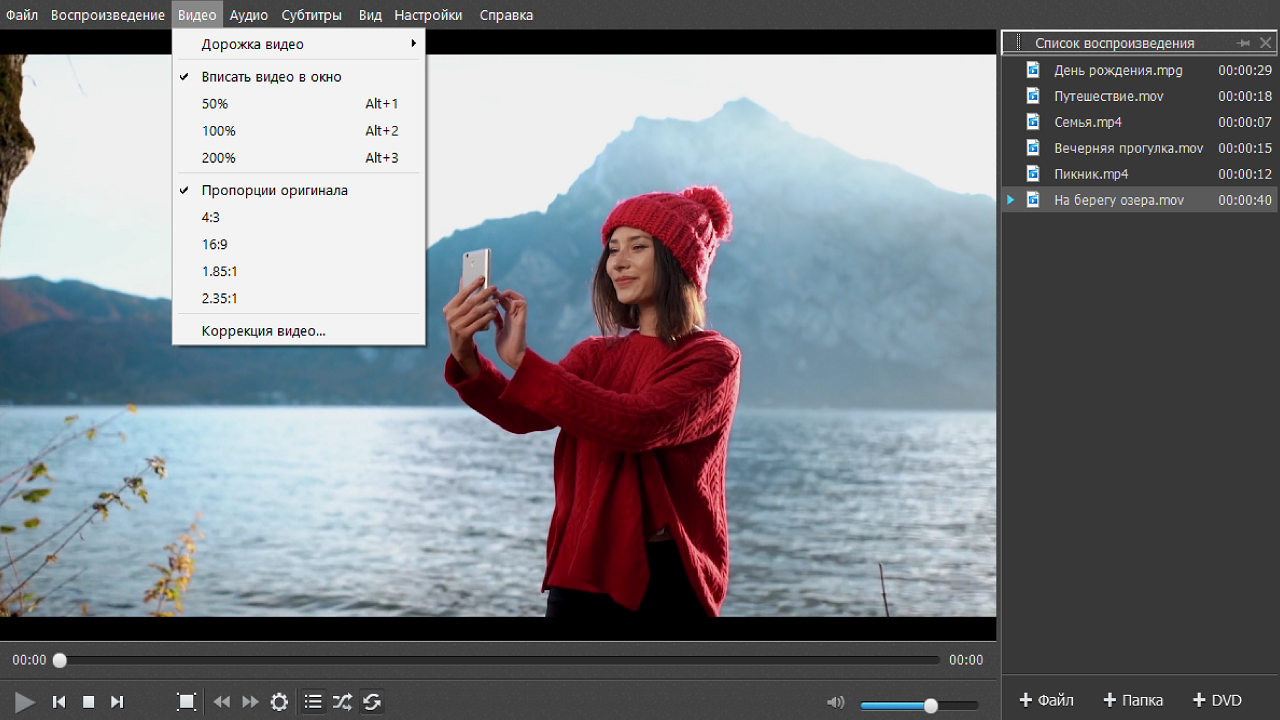Select На берегу озера.mov in playlist
The height and width of the screenshot is (720, 1280).
pos(1140,200)
